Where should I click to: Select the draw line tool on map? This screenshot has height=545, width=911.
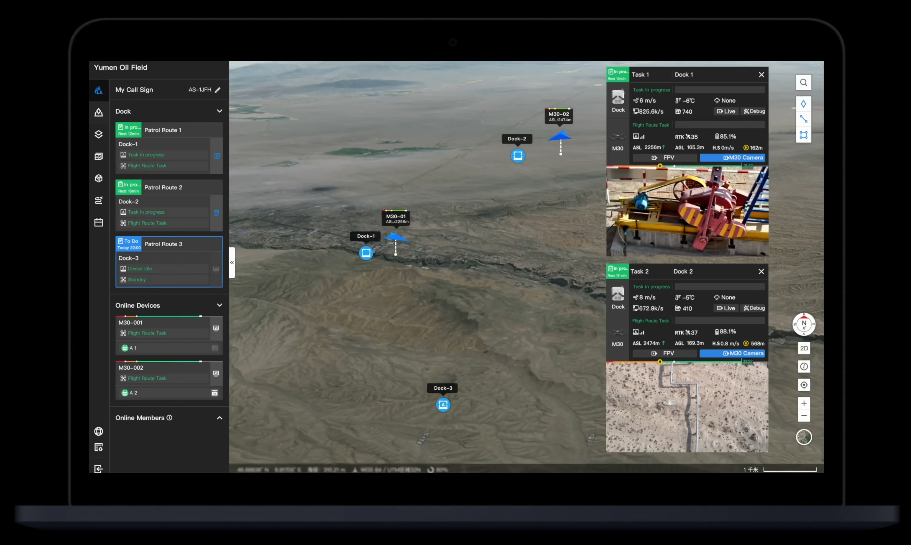[804, 119]
